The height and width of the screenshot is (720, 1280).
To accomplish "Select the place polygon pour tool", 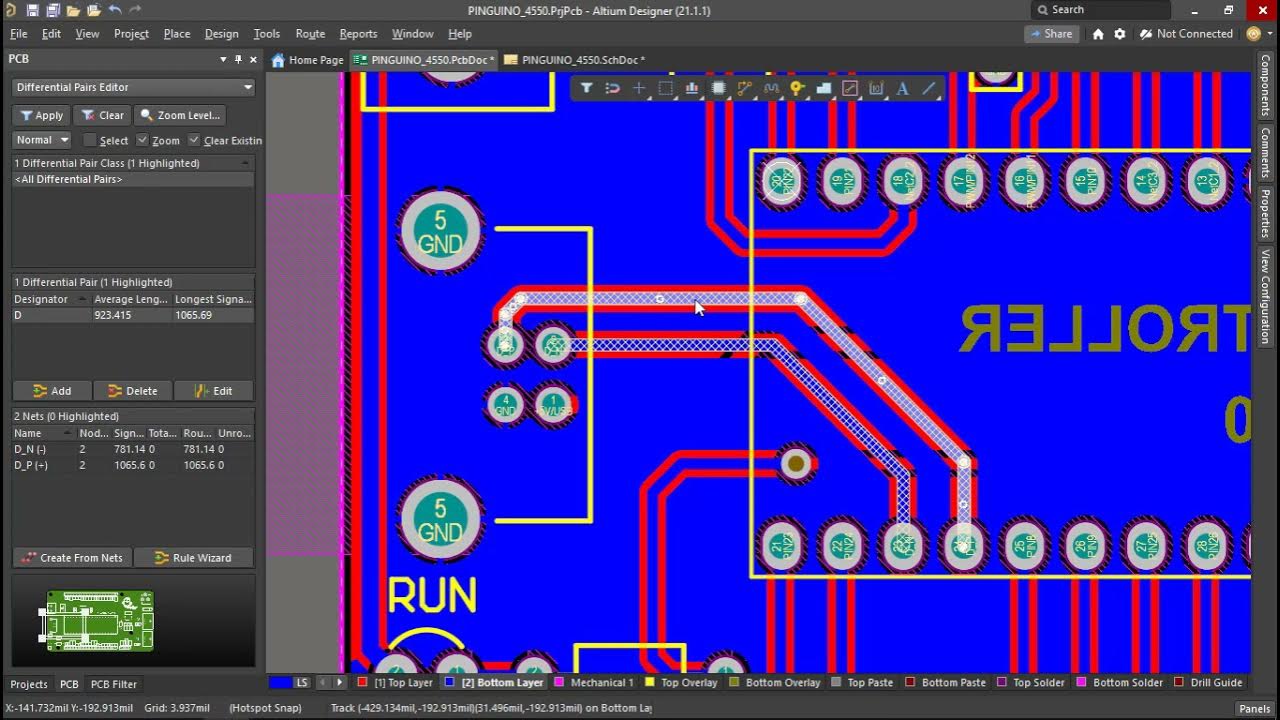I will (823, 88).
